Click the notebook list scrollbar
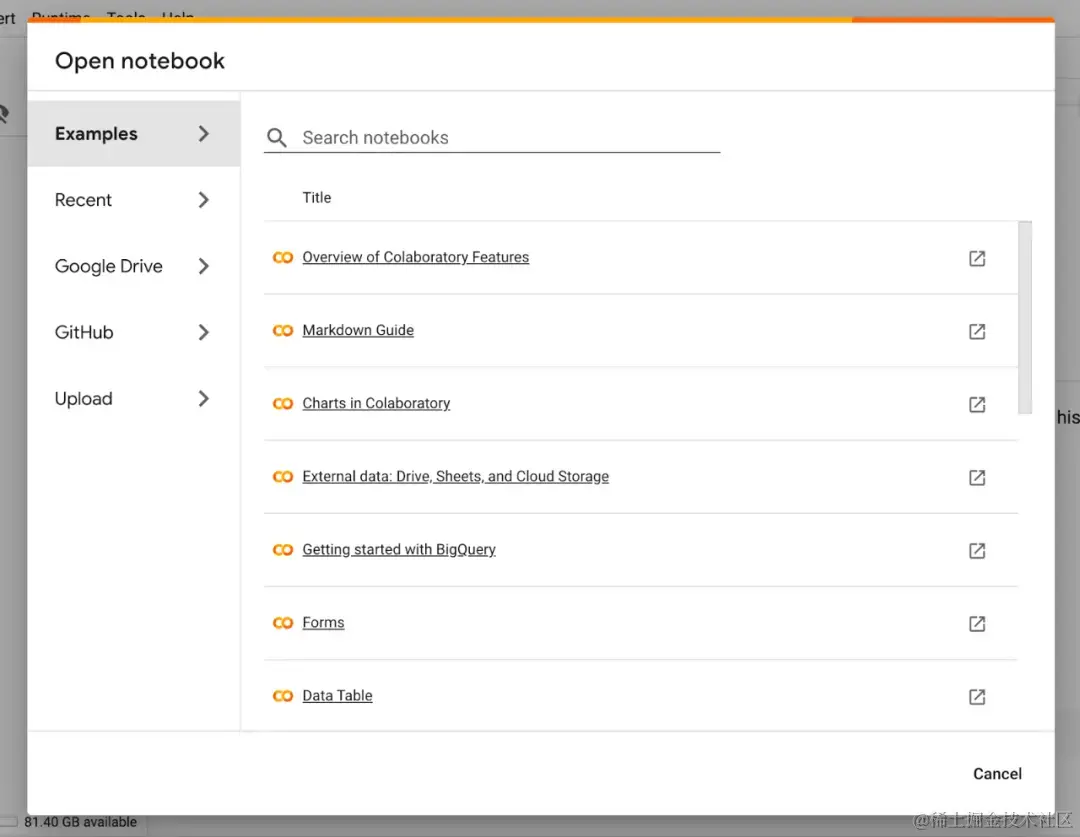Image resolution: width=1080 pixels, height=837 pixels. tap(1025, 317)
